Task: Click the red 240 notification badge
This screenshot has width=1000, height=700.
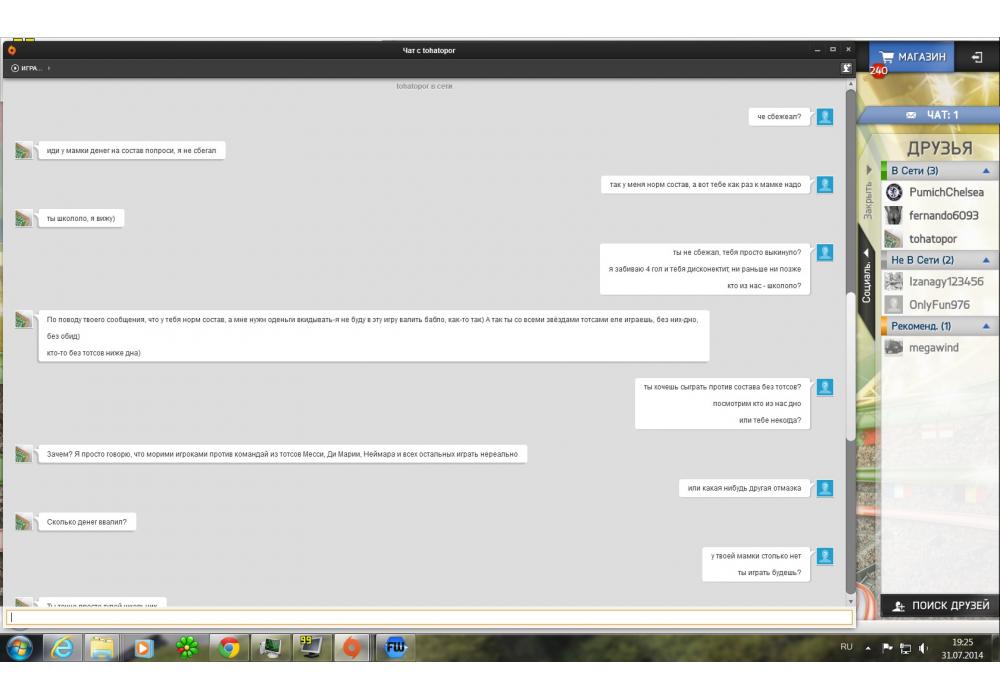Action: coord(878,70)
